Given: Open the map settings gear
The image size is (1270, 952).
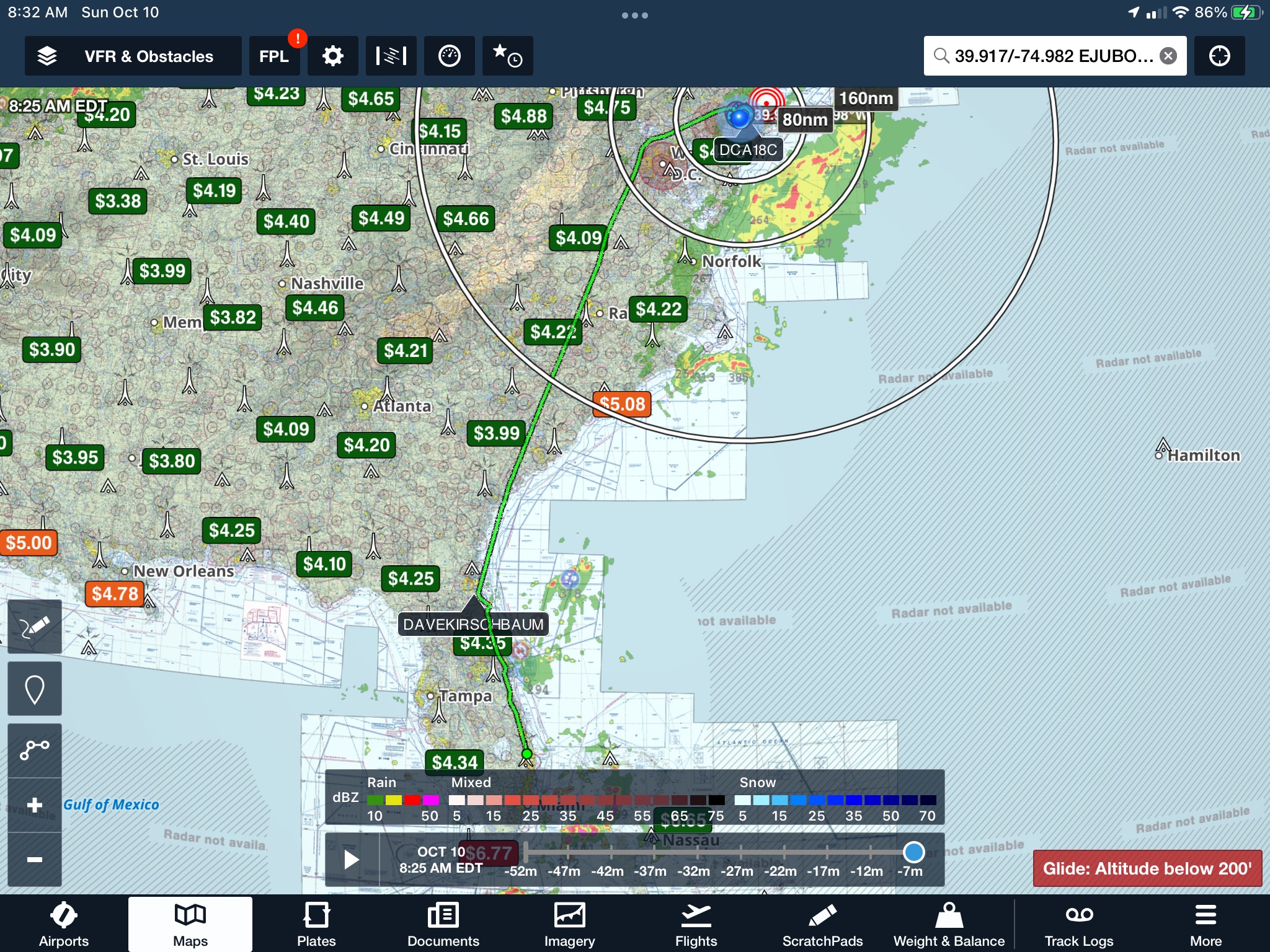Looking at the screenshot, I should coord(333,56).
